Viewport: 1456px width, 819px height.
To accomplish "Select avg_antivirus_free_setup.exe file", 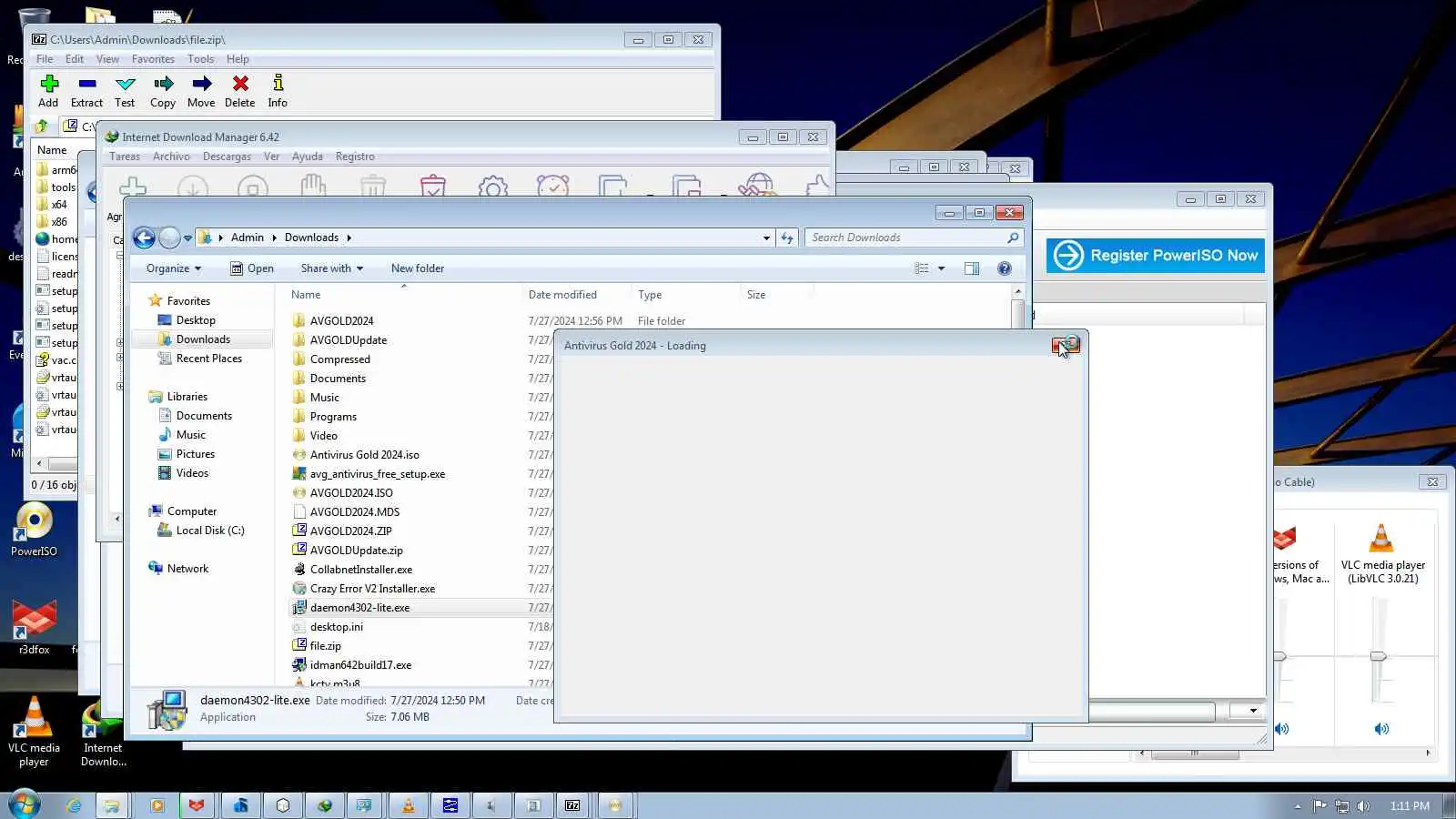I will [x=377, y=474].
